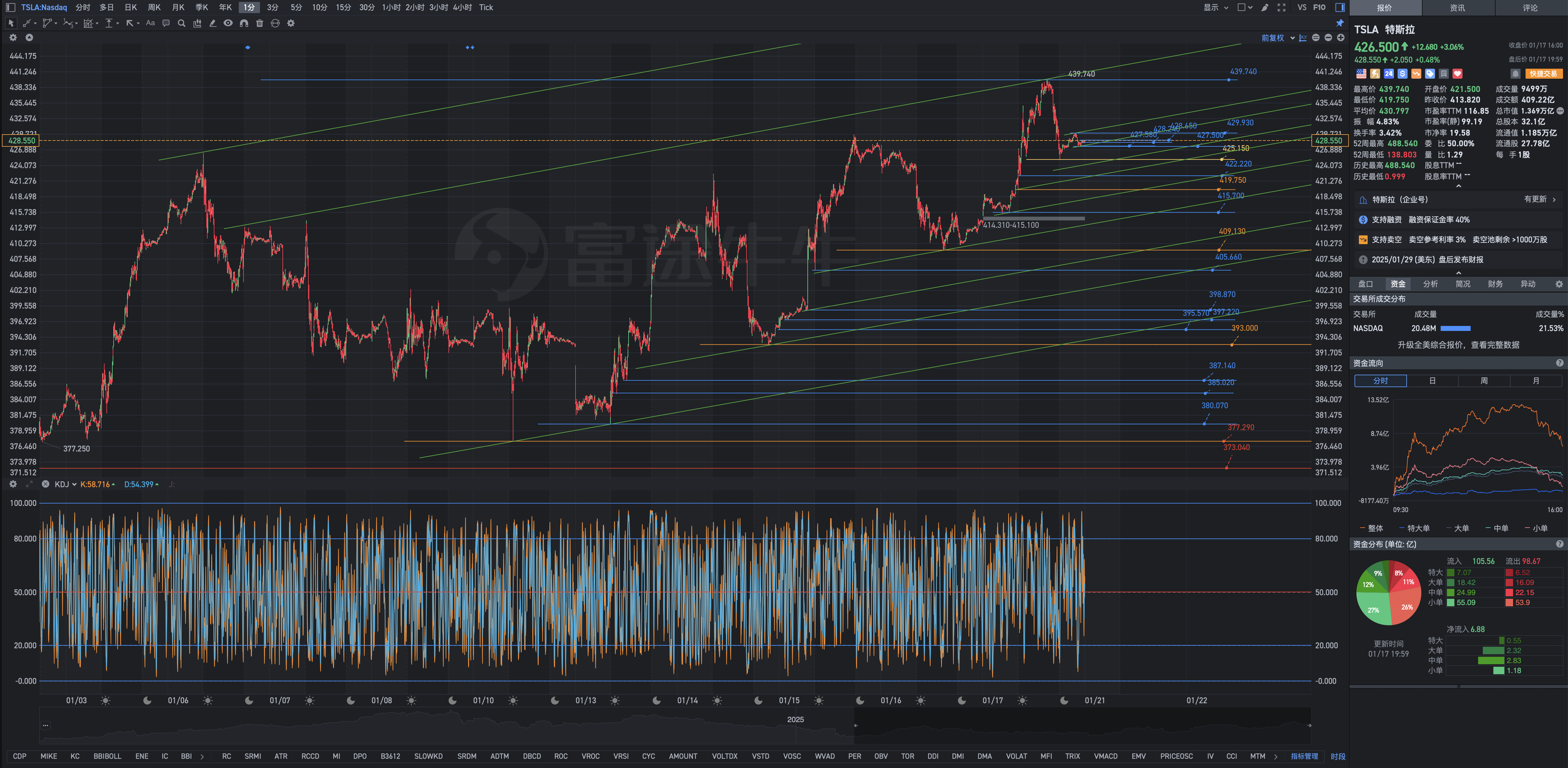Open KDJ indicator settings gear
Screen dimensions: 1568x768
pyautogui.click(x=13, y=484)
